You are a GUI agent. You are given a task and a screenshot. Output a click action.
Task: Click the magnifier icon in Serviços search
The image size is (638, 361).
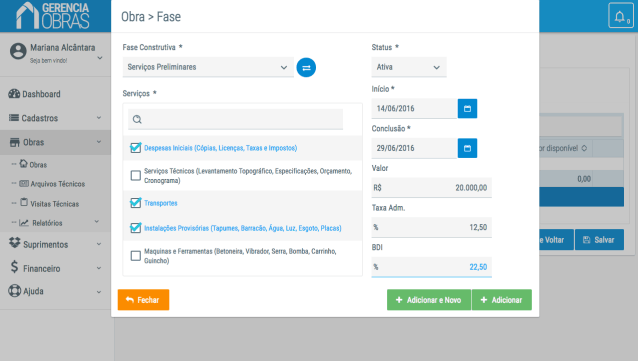point(137,120)
